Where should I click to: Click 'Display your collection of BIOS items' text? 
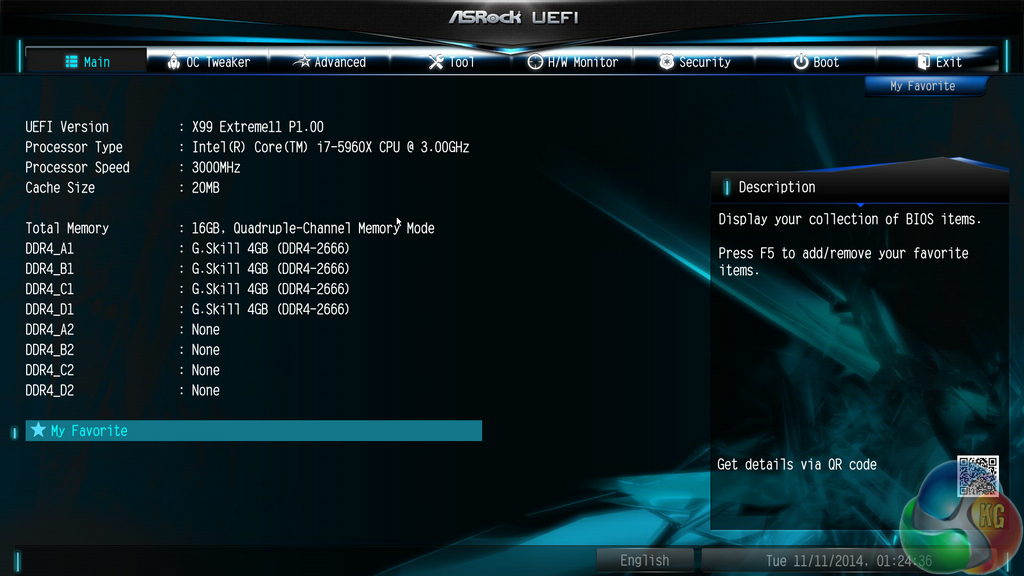coord(850,219)
